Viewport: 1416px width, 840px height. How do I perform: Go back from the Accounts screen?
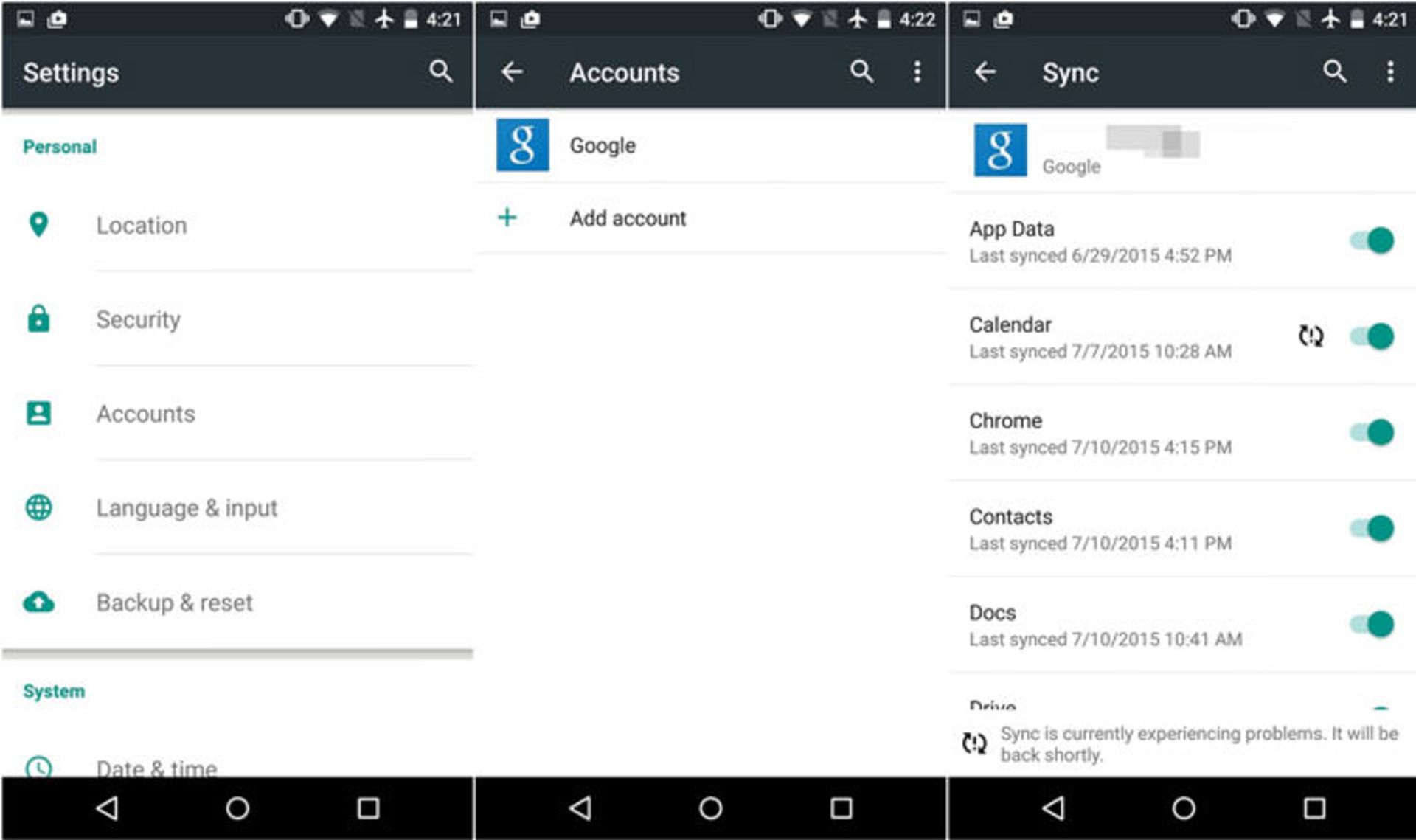[512, 72]
